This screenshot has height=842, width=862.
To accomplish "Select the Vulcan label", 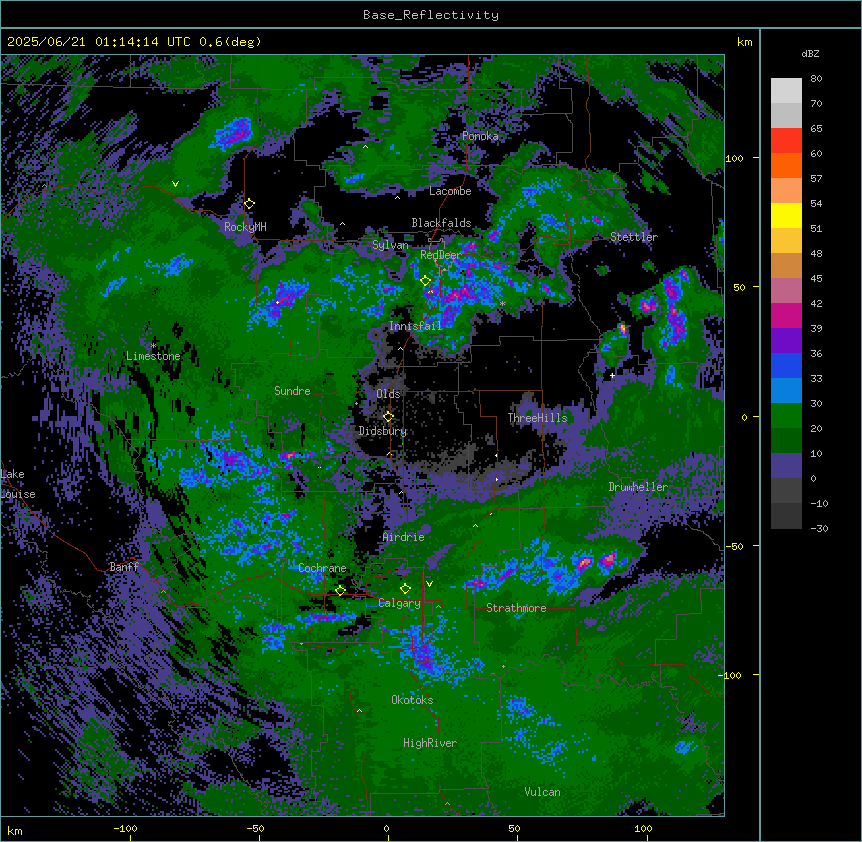I will click(542, 792).
